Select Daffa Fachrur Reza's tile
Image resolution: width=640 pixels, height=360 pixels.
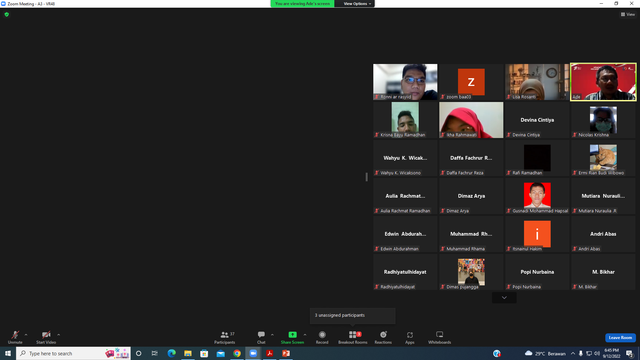click(x=471, y=158)
